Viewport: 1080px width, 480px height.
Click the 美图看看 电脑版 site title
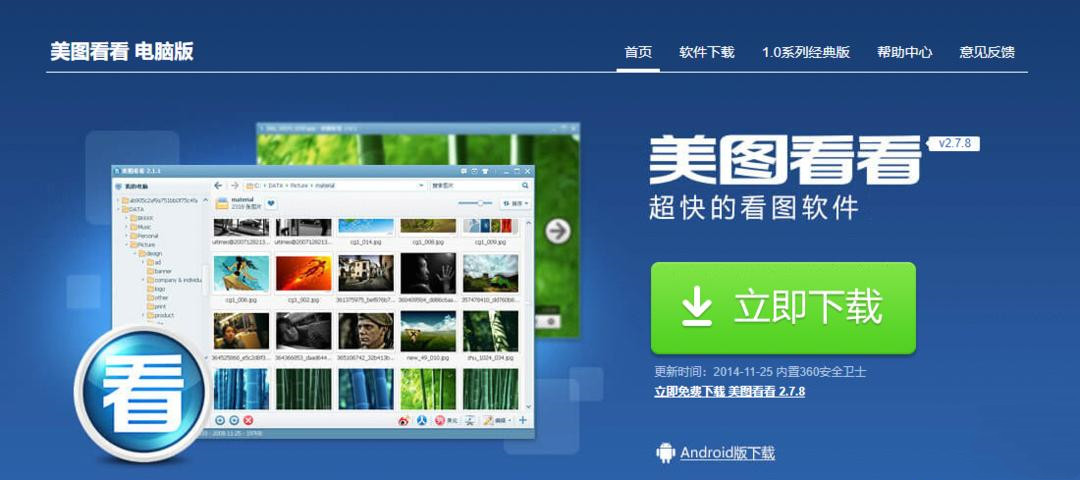(122, 52)
